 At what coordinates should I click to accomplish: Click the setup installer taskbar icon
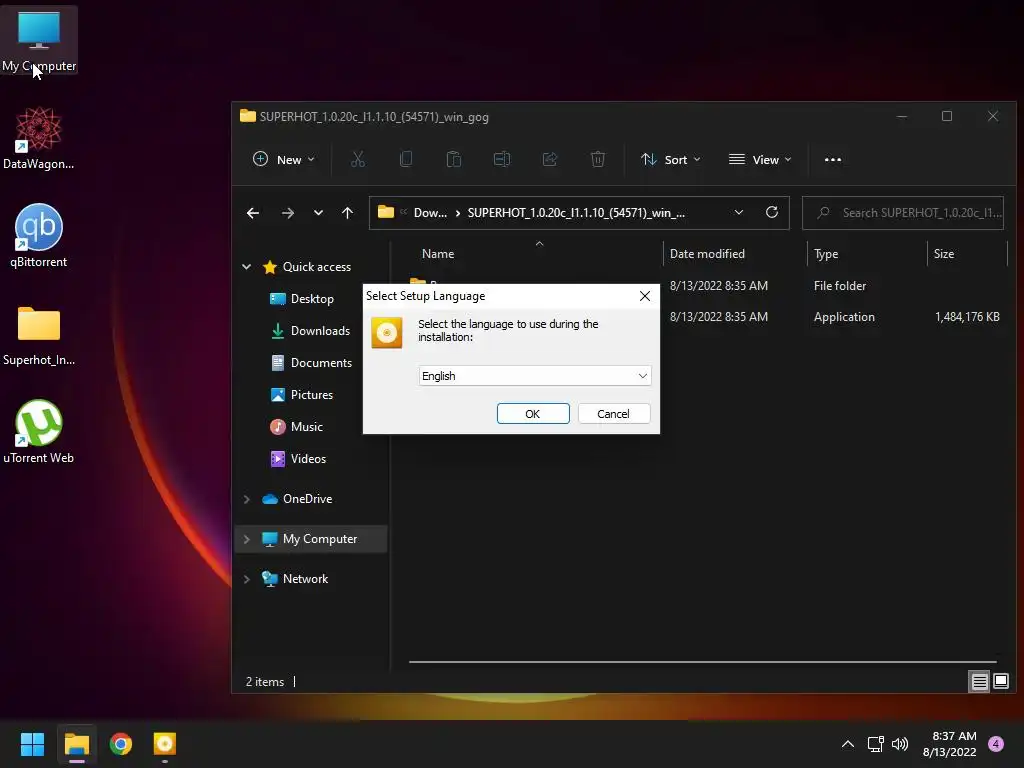click(x=165, y=744)
